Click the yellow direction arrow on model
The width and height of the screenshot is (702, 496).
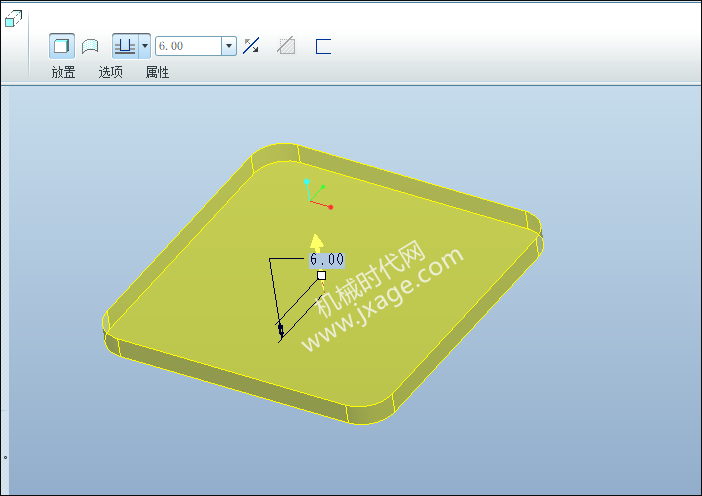317,242
